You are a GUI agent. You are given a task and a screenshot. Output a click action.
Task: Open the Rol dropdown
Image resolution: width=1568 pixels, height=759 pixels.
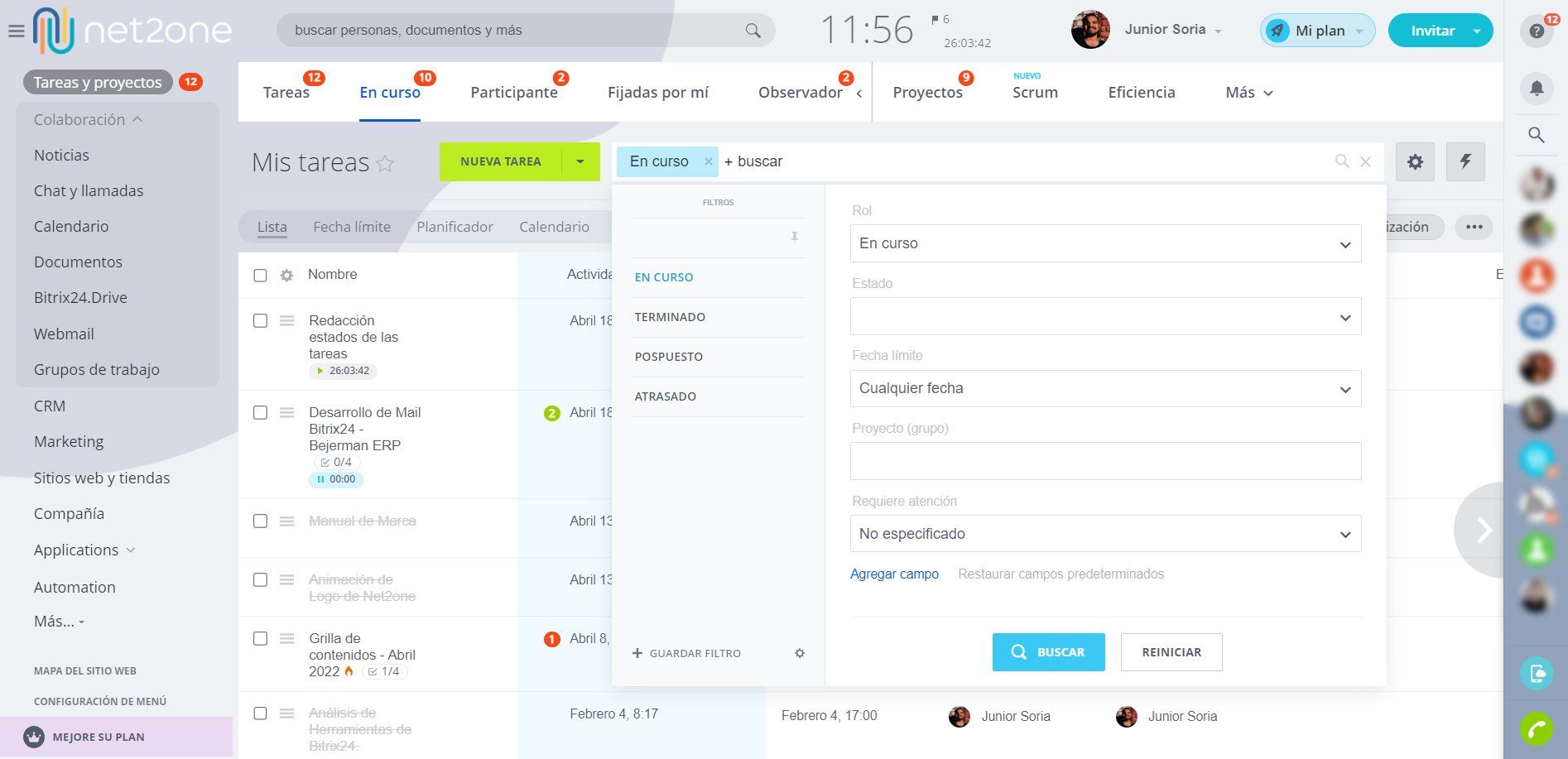(1105, 243)
